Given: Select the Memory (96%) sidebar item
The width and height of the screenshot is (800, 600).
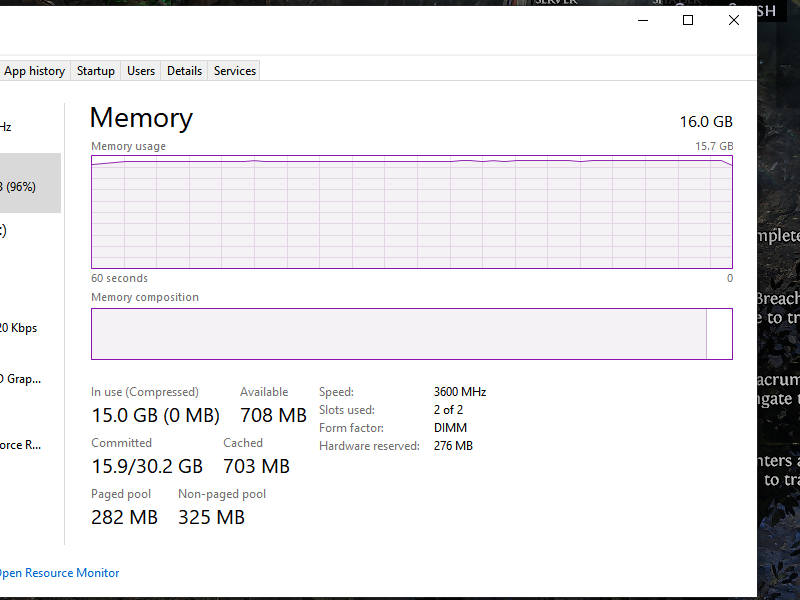Looking at the screenshot, I should tap(30, 183).
